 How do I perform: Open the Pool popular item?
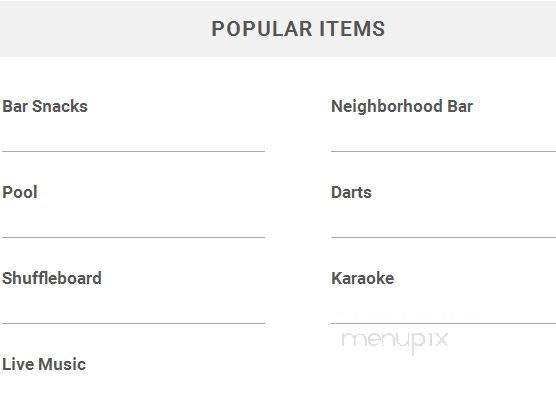coord(20,192)
